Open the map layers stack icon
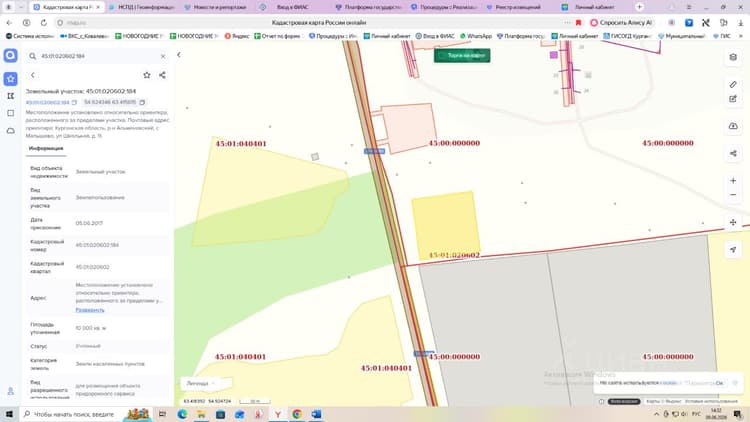750x422 pixels. [x=733, y=57]
